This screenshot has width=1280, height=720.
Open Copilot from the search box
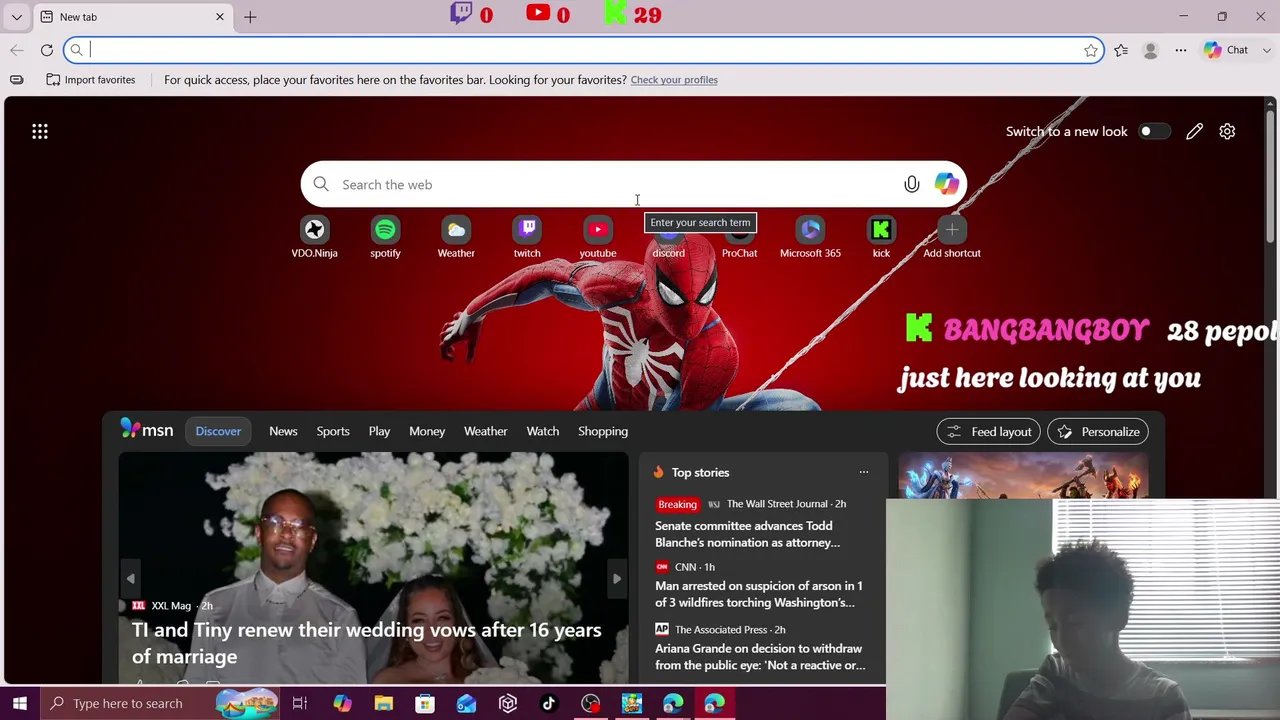coord(946,184)
